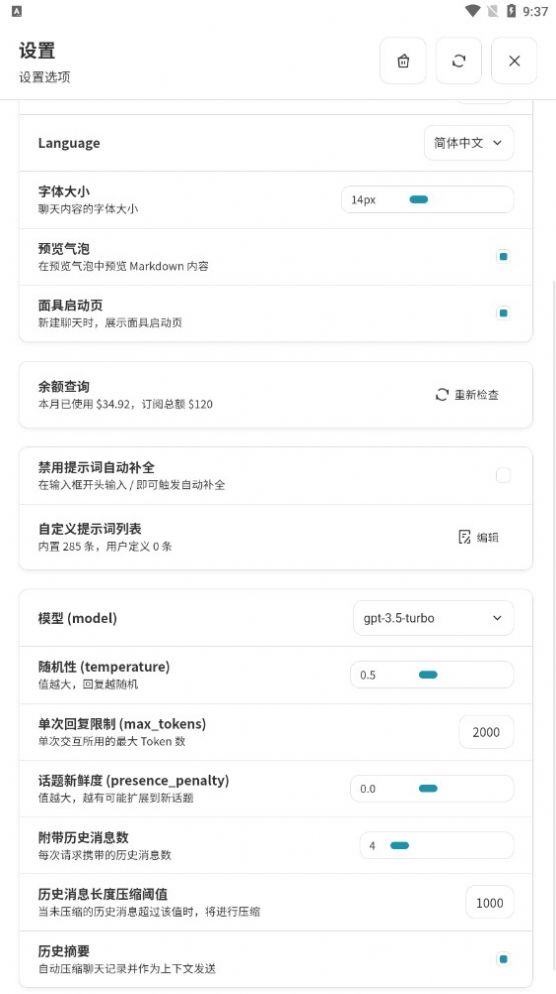Tap the notification app icon in status bar
The height and width of the screenshot is (994, 556).
pos(17,11)
